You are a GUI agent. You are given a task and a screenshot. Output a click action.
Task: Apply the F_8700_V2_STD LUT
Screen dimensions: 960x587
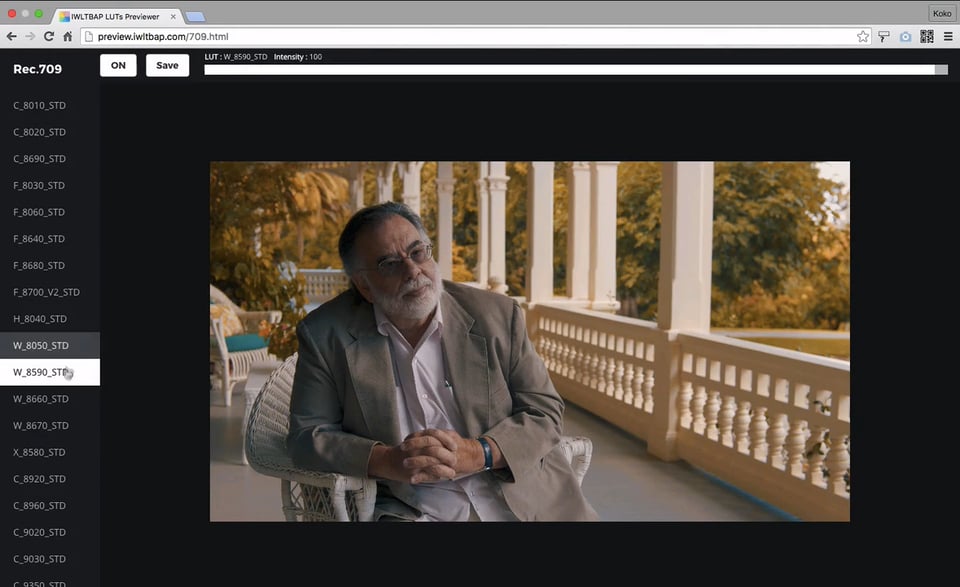pyautogui.click(x=46, y=292)
